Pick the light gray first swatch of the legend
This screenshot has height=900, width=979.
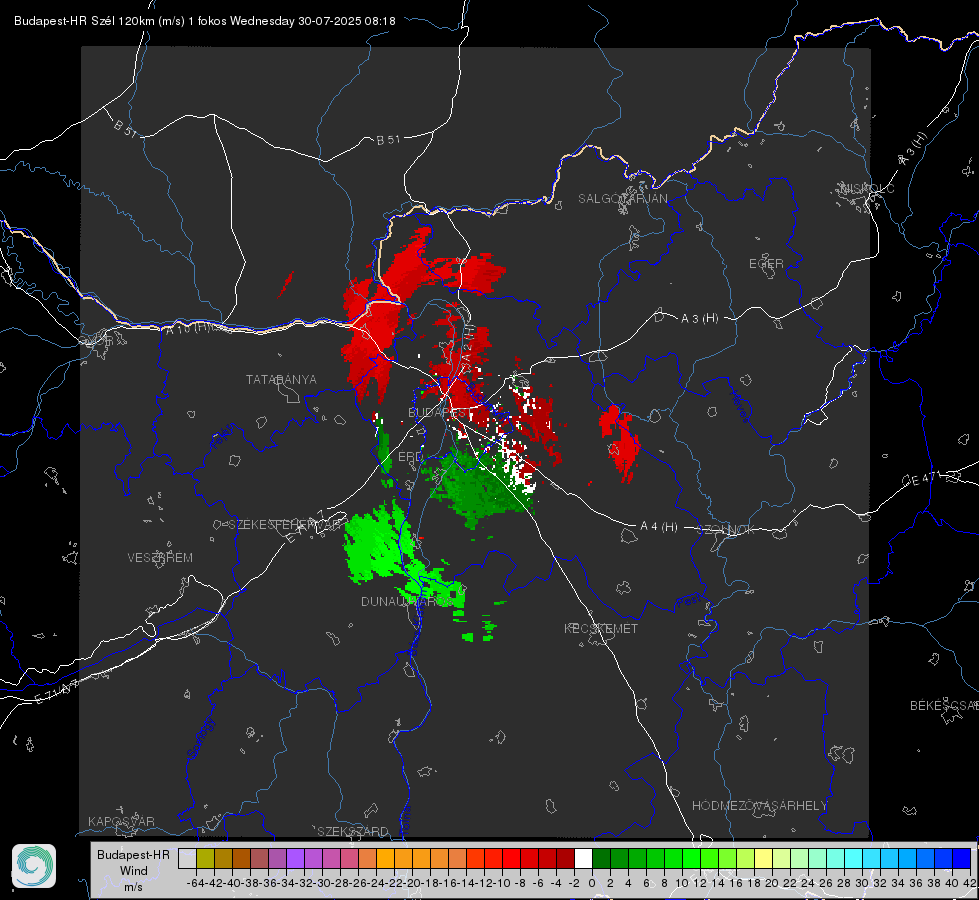click(187, 858)
